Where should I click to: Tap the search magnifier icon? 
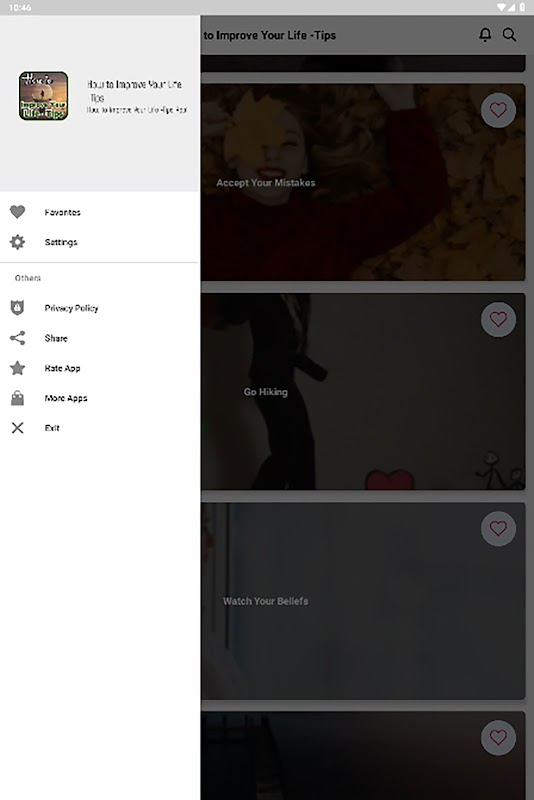pyautogui.click(x=509, y=35)
